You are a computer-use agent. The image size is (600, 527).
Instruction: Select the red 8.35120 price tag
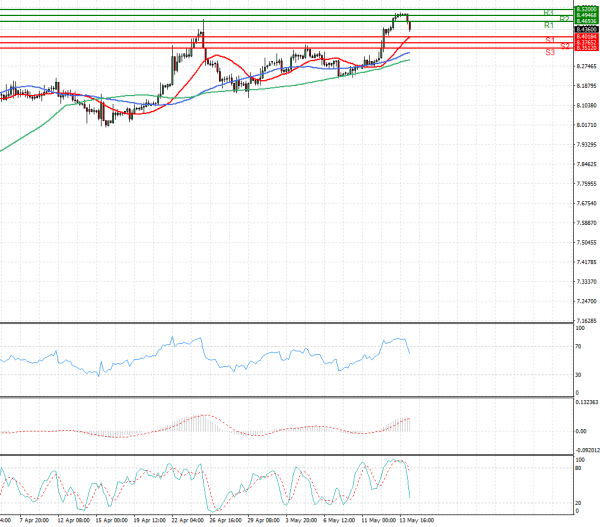pos(586,47)
